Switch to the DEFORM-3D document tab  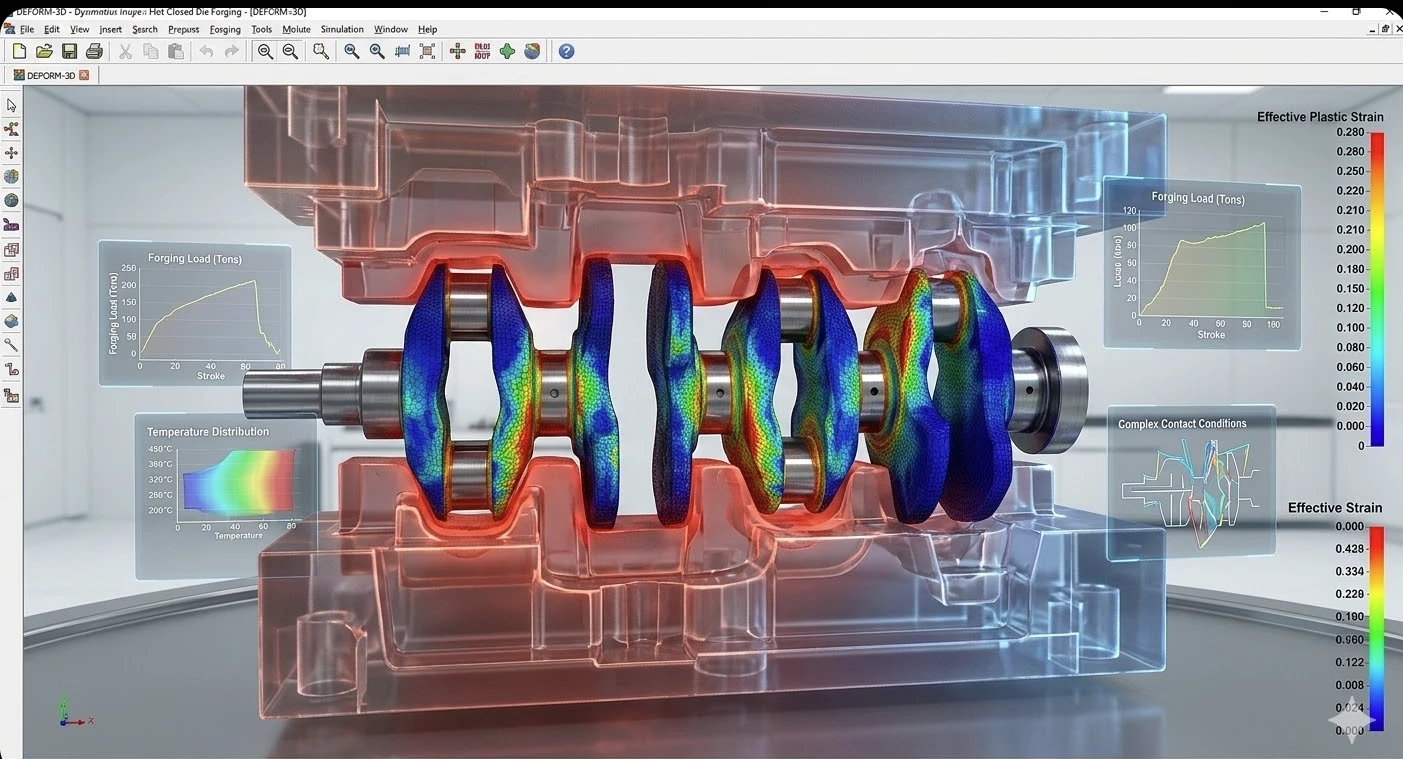pyautogui.click(x=45, y=75)
